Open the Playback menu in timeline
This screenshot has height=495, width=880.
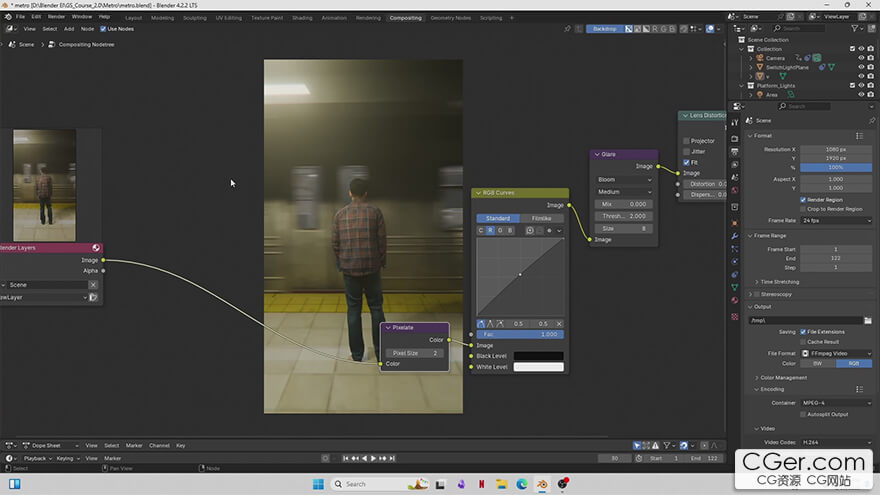(38, 459)
